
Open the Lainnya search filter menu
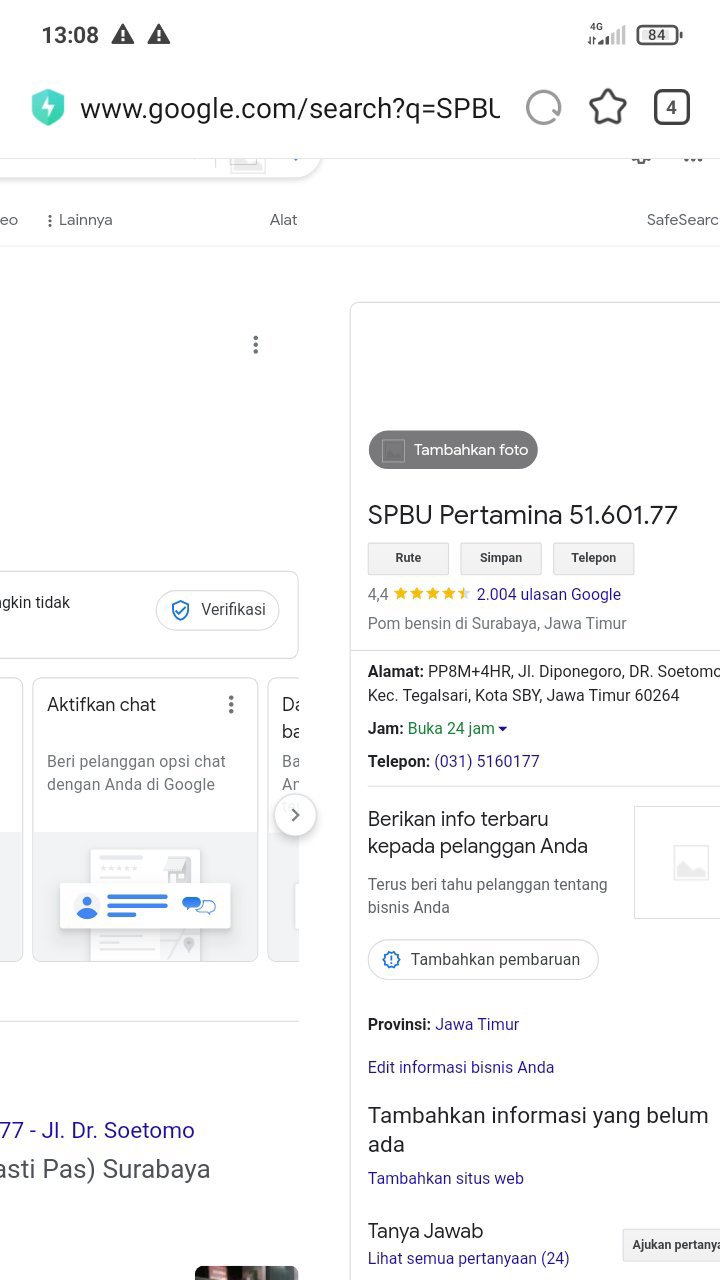[79, 220]
